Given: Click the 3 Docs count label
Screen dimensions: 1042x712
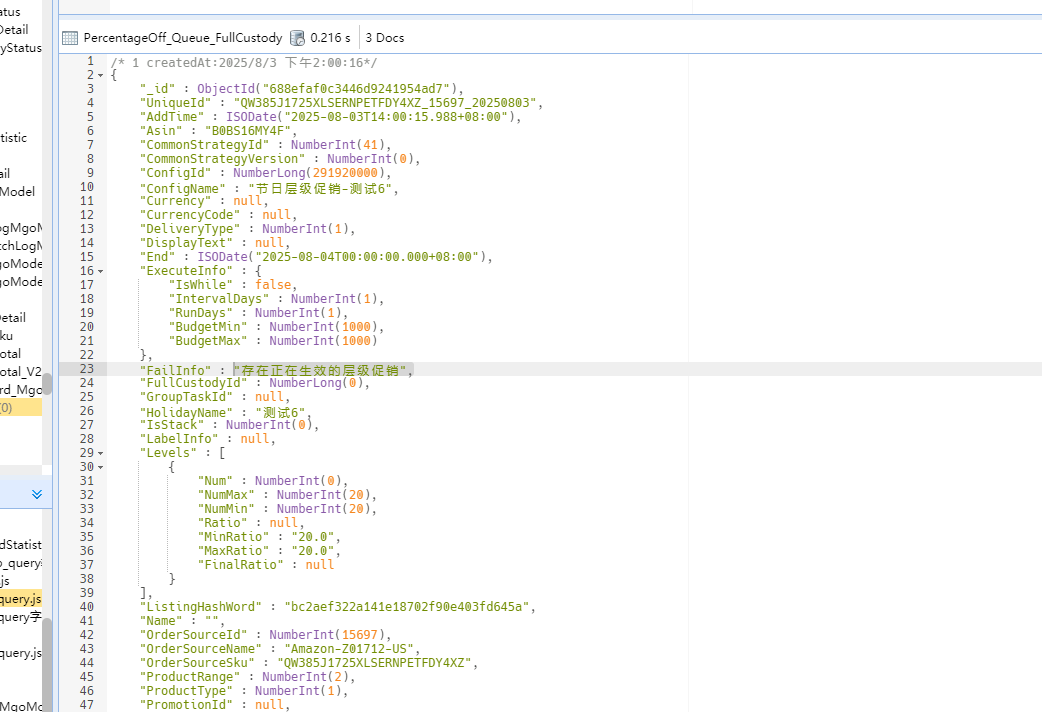Looking at the screenshot, I should click(x=385, y=38).
